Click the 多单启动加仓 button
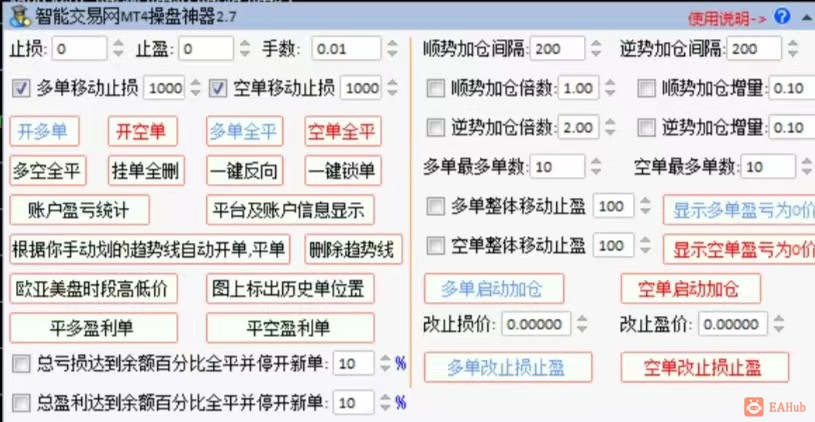Image resolution: width=815 pixels, height=422 pixels. [x=494, y=288]
